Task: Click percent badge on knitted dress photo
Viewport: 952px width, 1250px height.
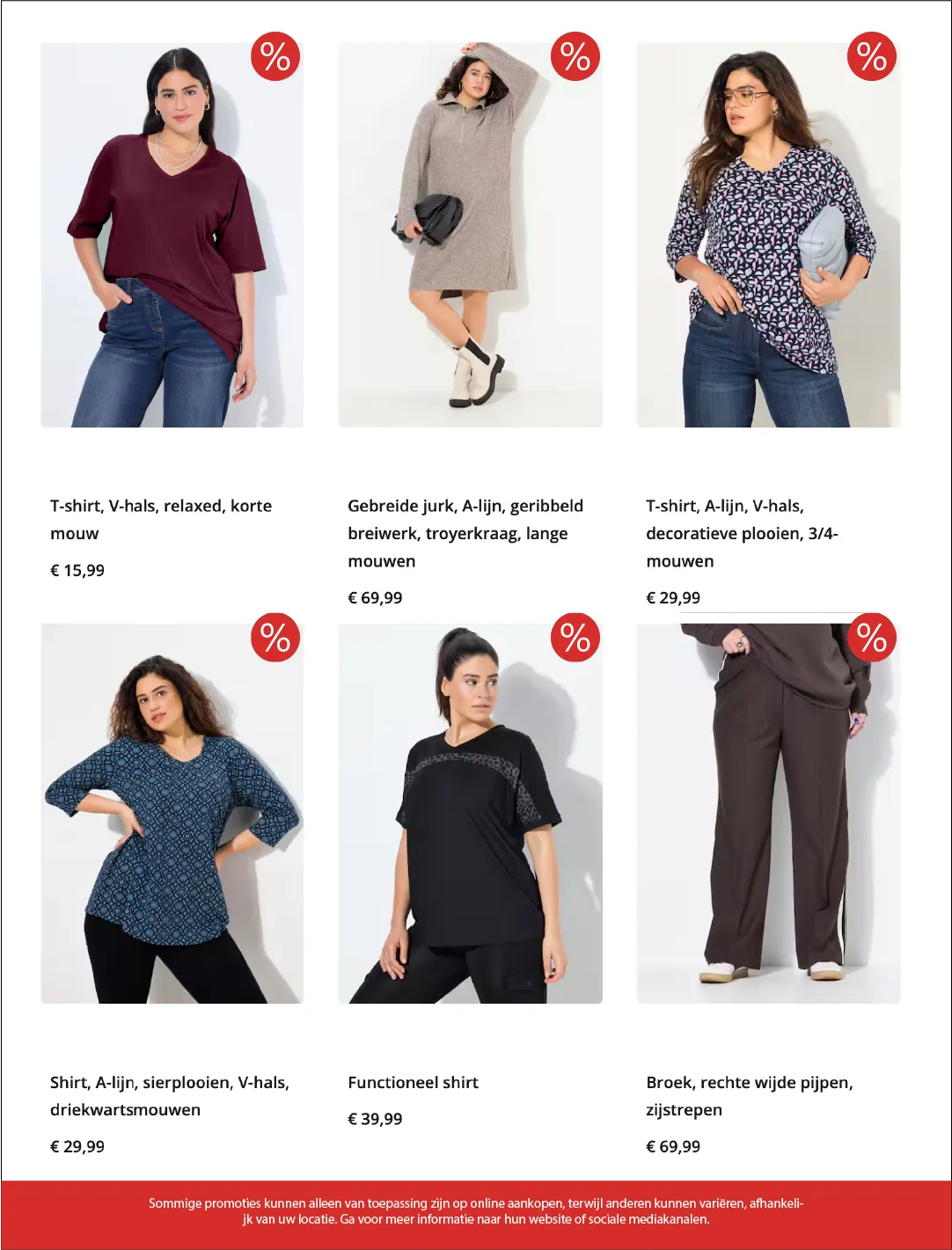Action: (575, 56)
